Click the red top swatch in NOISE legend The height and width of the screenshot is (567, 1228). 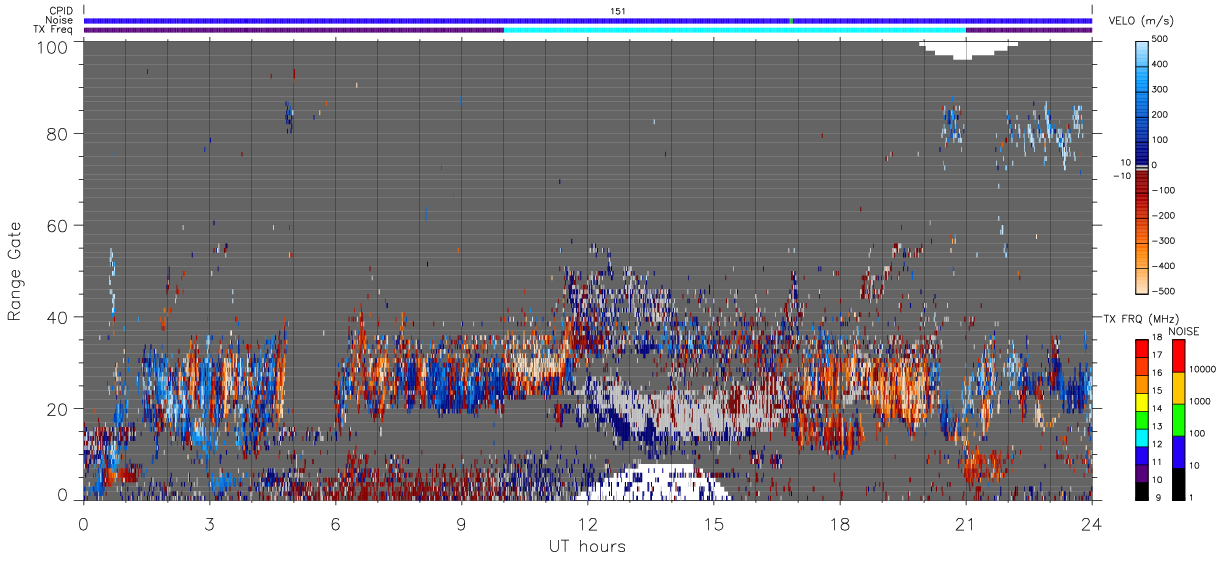[x=1179, y=356]
